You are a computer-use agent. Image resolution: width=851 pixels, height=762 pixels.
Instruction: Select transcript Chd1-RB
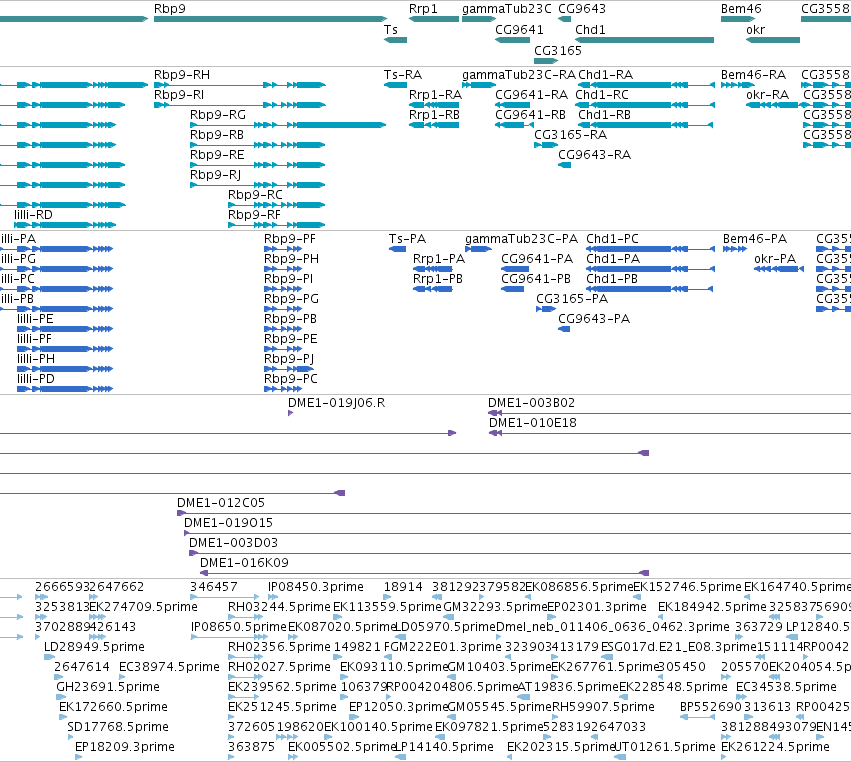[x=605, y=115]
